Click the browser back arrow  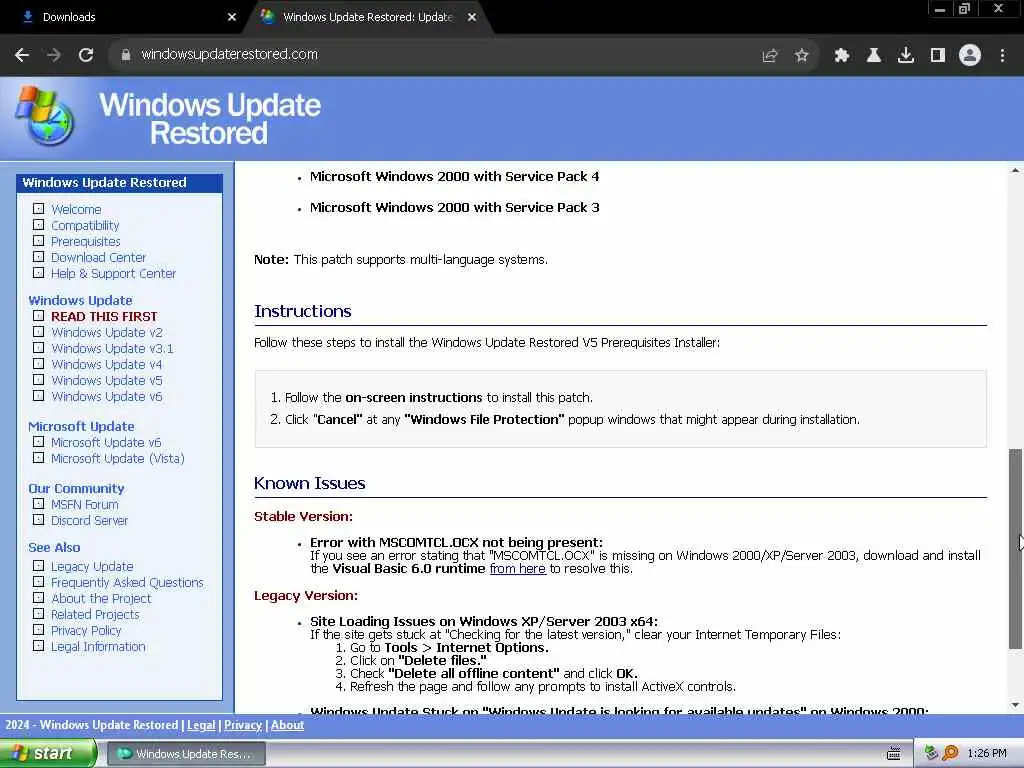coord(22,56)
